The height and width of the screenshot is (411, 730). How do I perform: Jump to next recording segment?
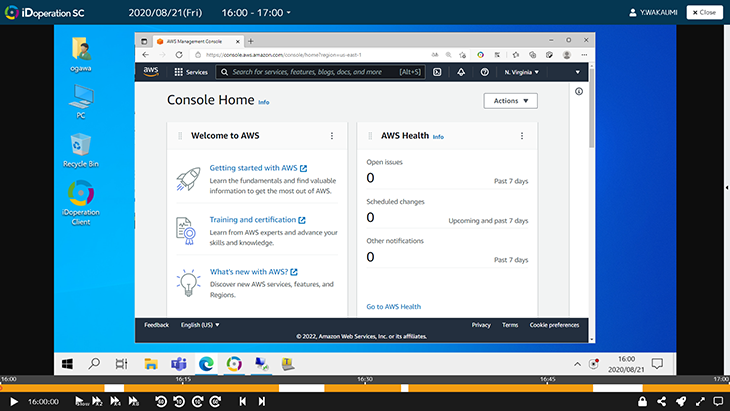pos(262,401)
